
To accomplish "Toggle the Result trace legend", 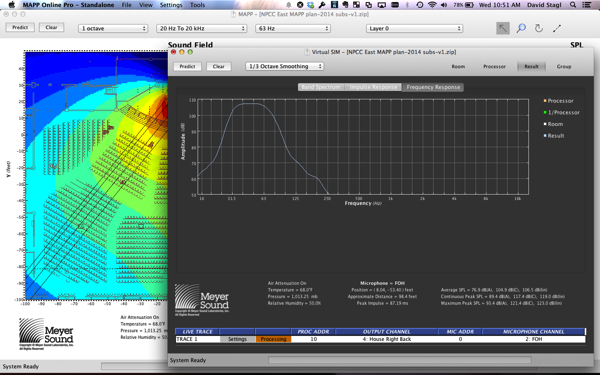I will point(554,136).
